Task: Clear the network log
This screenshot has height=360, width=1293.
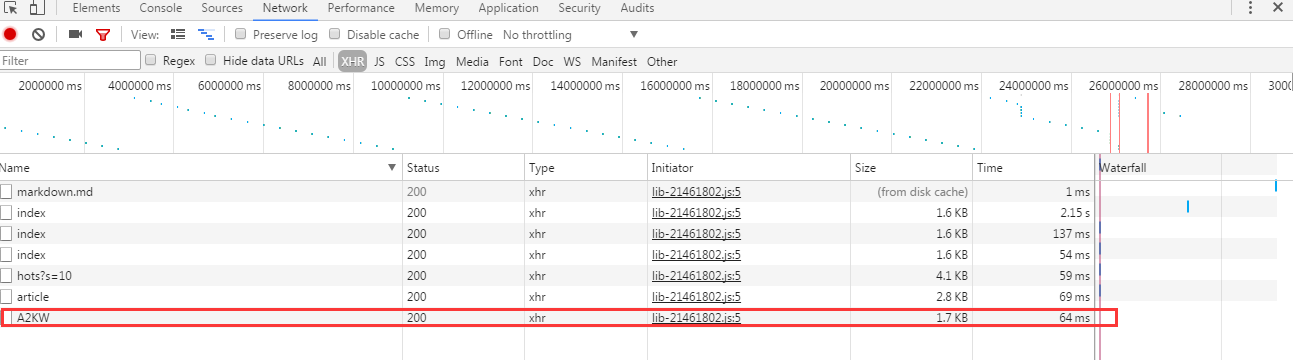Action: point(38,34)
